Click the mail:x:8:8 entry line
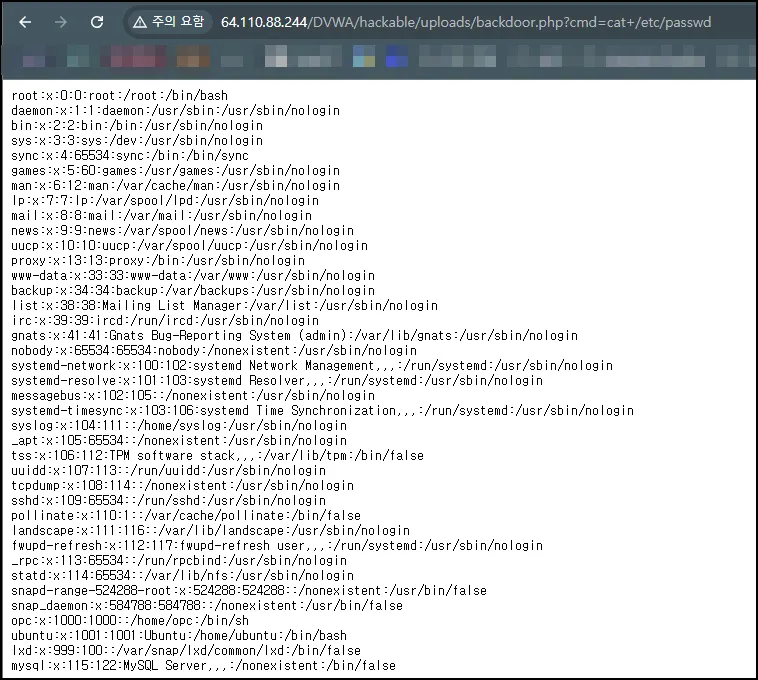 coord(161,216)
